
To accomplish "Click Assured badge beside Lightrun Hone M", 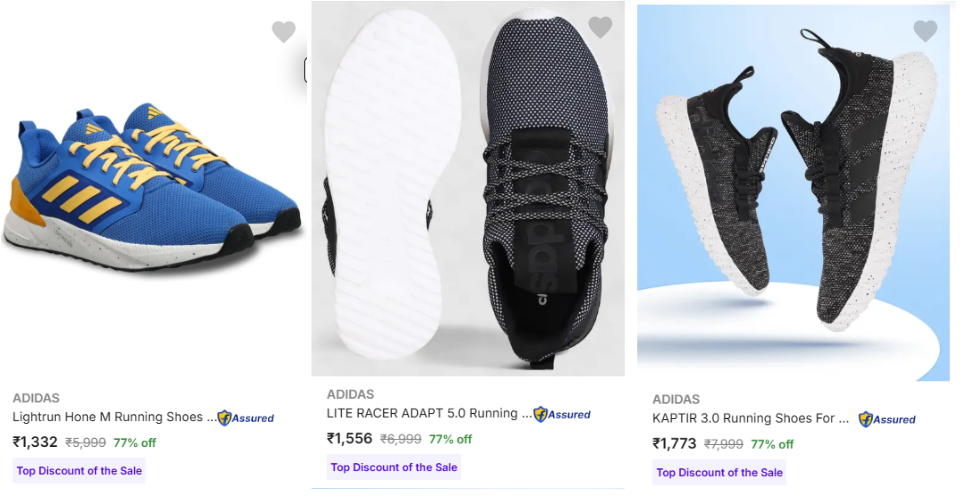I will click(245, 418).
